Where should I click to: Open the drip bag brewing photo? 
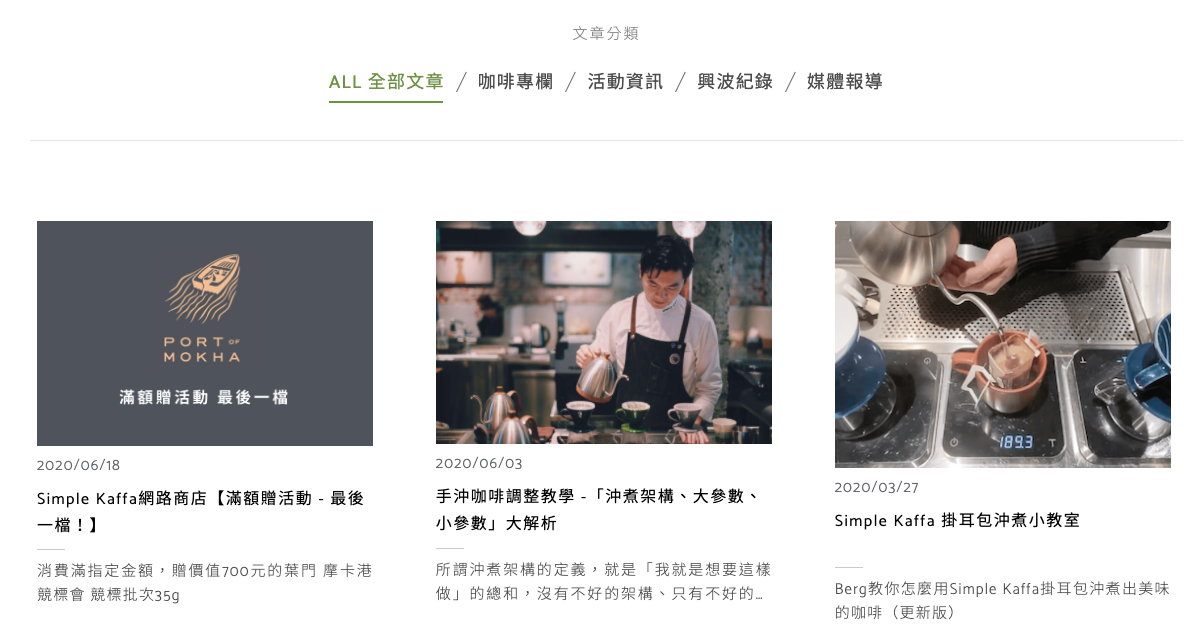[1003, 344]
